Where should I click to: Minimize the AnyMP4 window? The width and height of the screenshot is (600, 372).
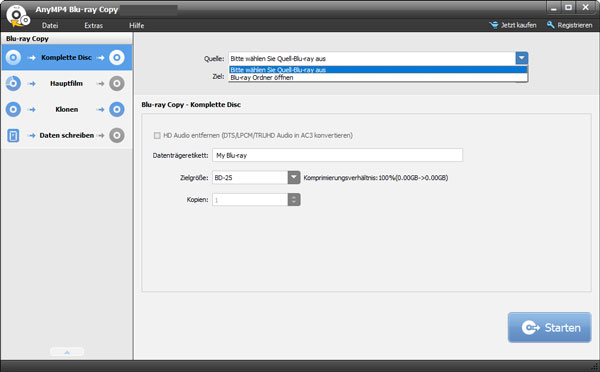(x=553, y=7)
